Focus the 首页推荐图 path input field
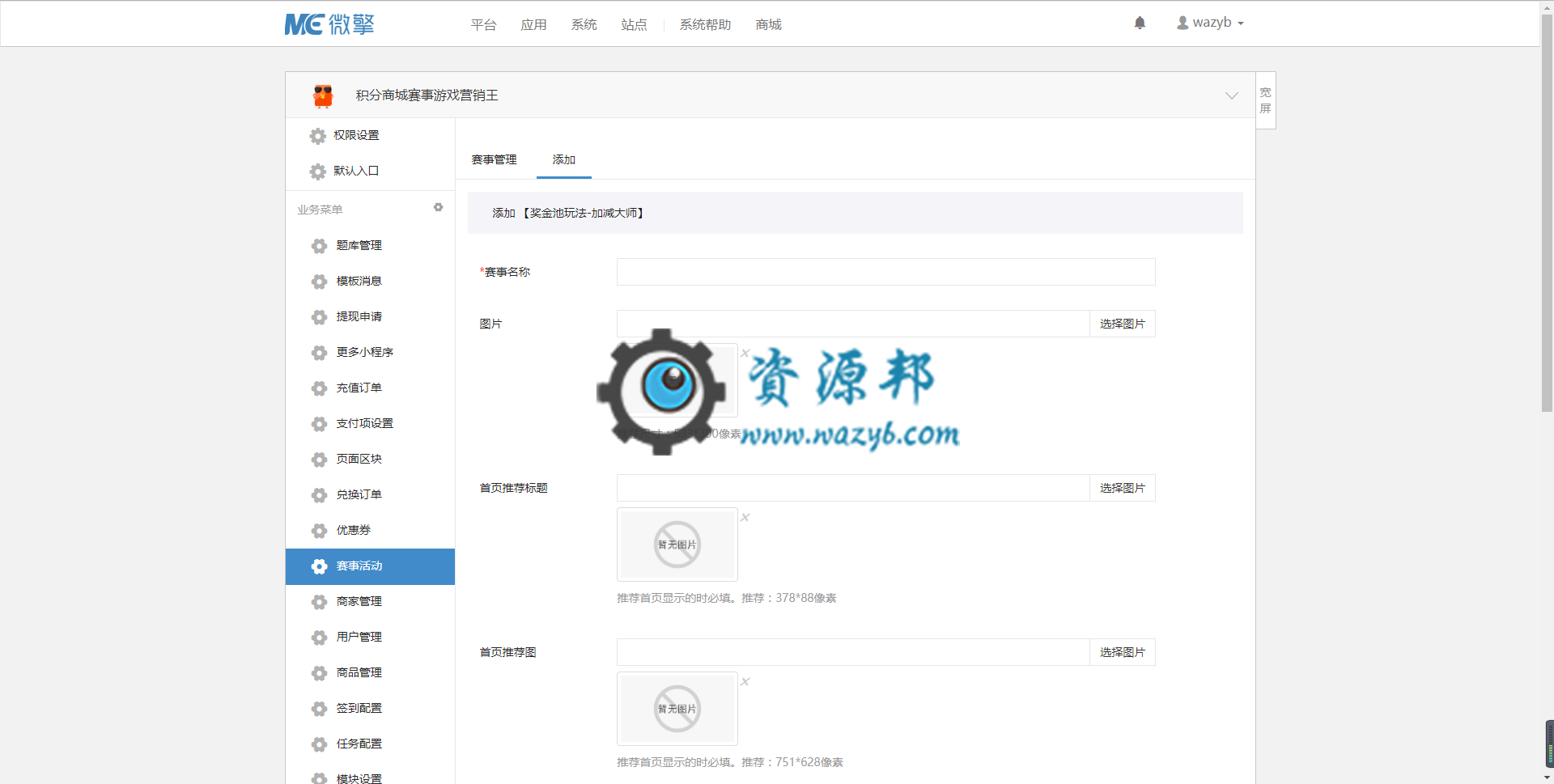This screenshot has height=784, width=1554. [x=853, y=652]
